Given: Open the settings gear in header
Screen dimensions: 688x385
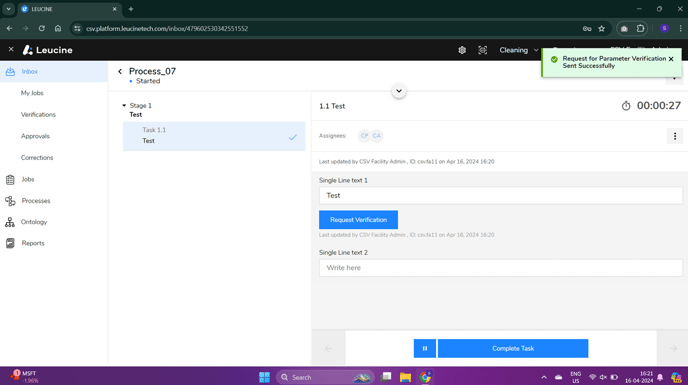Looking at the screenshot, I should click(x=462, y=50).
